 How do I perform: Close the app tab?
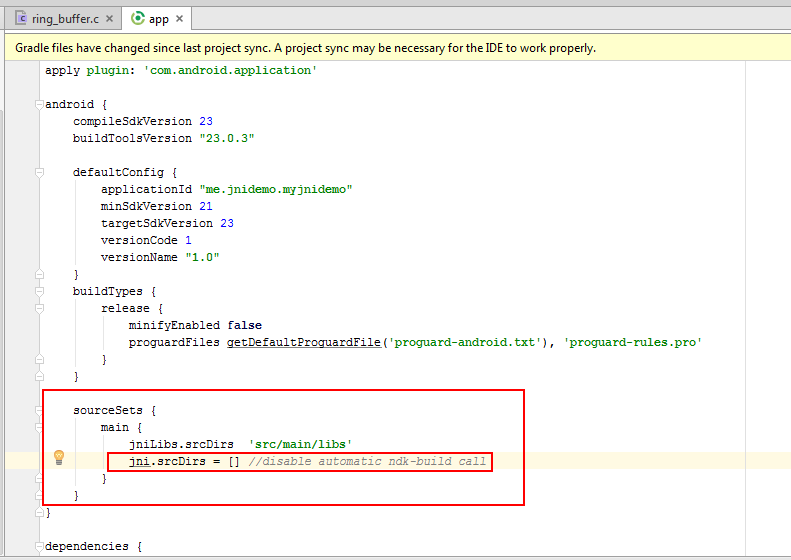tap(179, 19)
